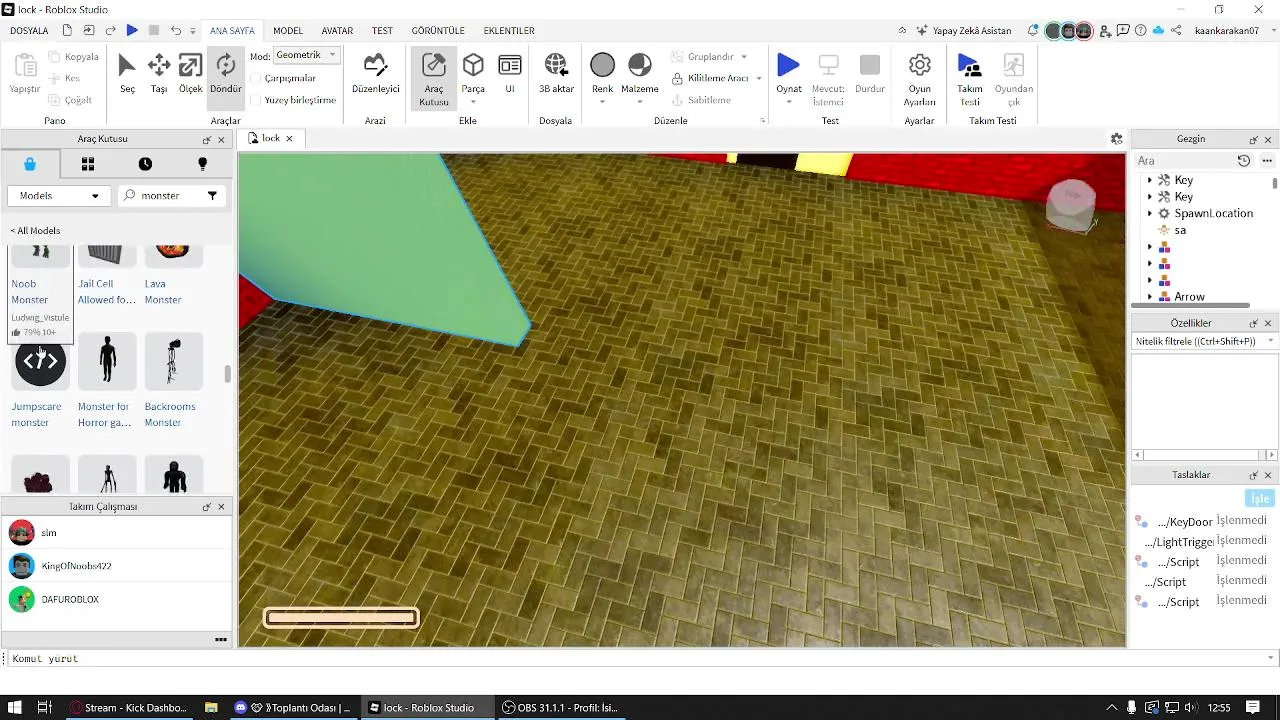Open the terrain Düzenleyici editor
The width and height of the screenshot is (1280, 720).
375,74
